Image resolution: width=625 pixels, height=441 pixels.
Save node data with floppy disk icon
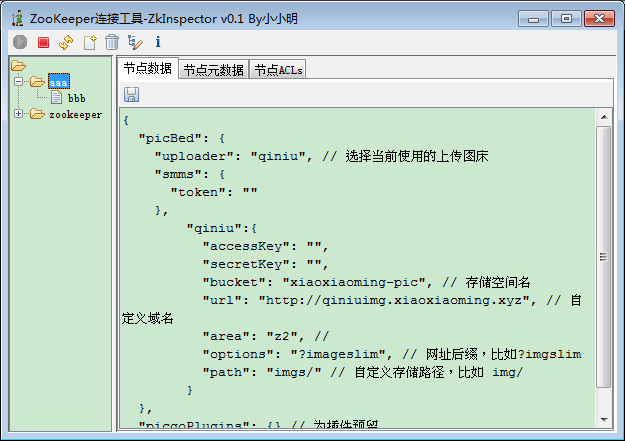point(132,94)
